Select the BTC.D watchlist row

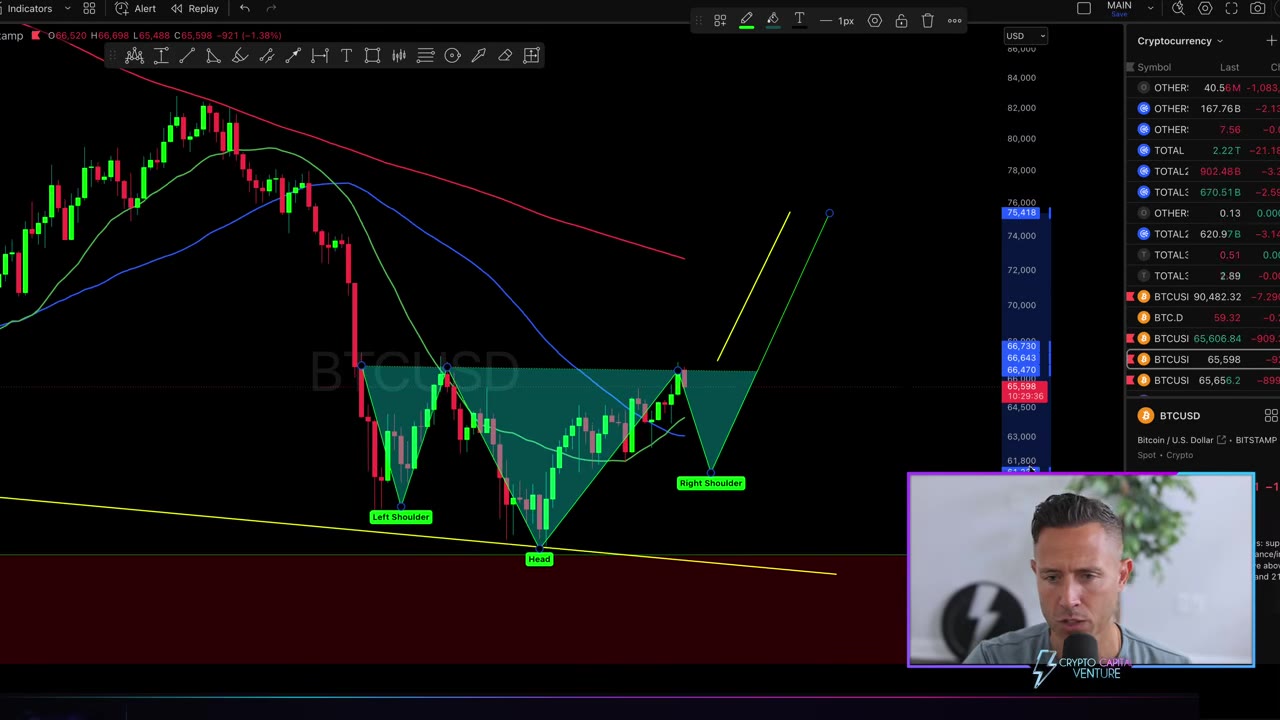(x=1203, y=317)
